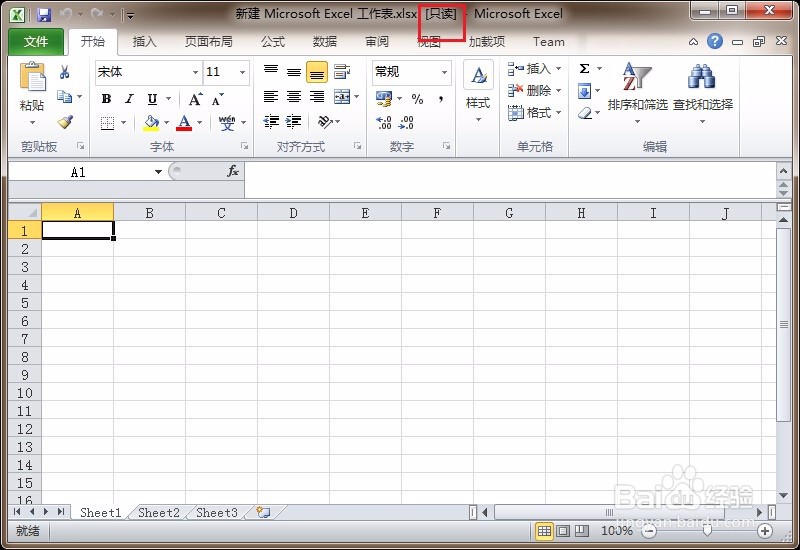Expand the Name Box A1 dropdown
Viewport: 800px width, 550px height.
[158, 172]
